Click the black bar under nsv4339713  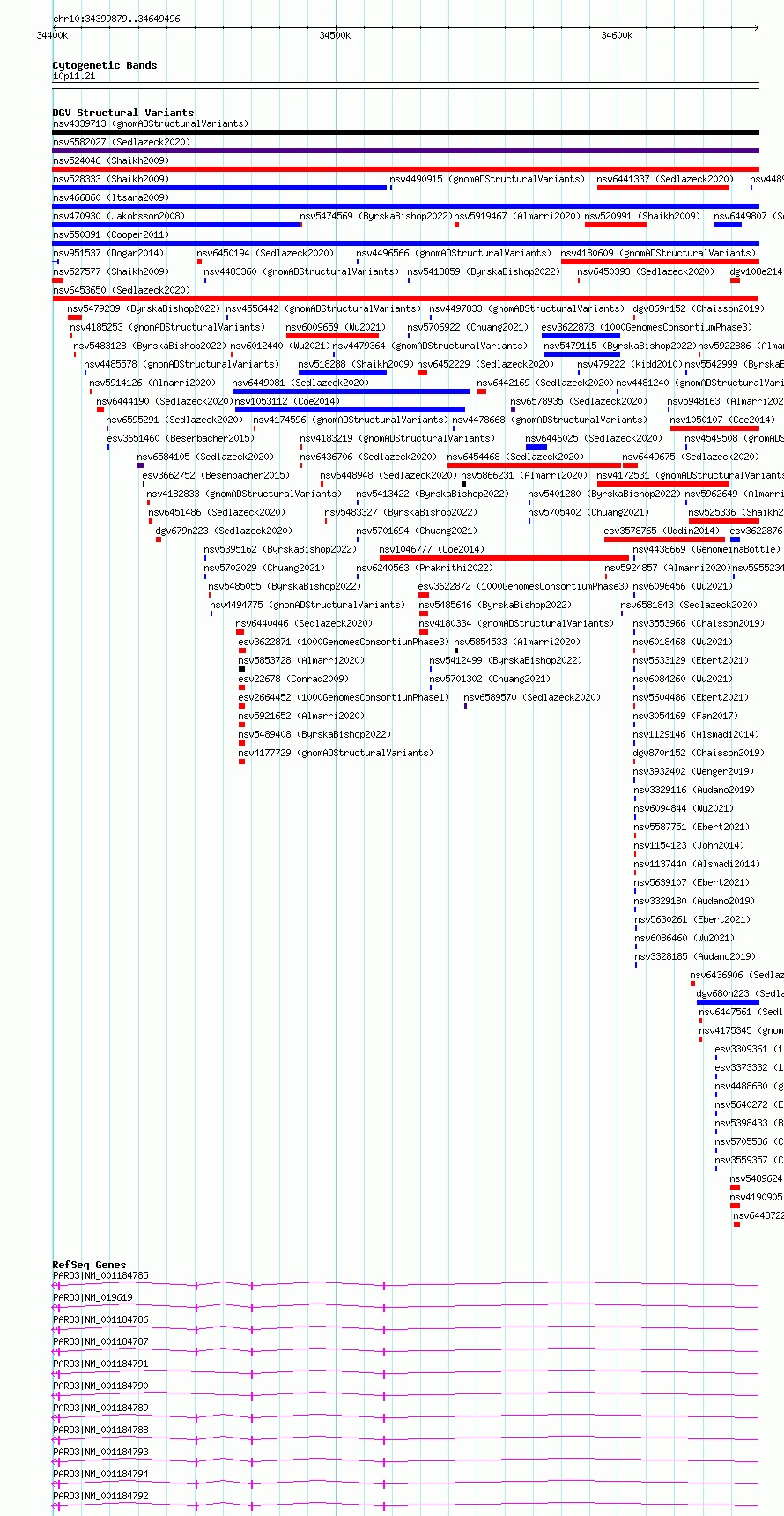point(405,132)
